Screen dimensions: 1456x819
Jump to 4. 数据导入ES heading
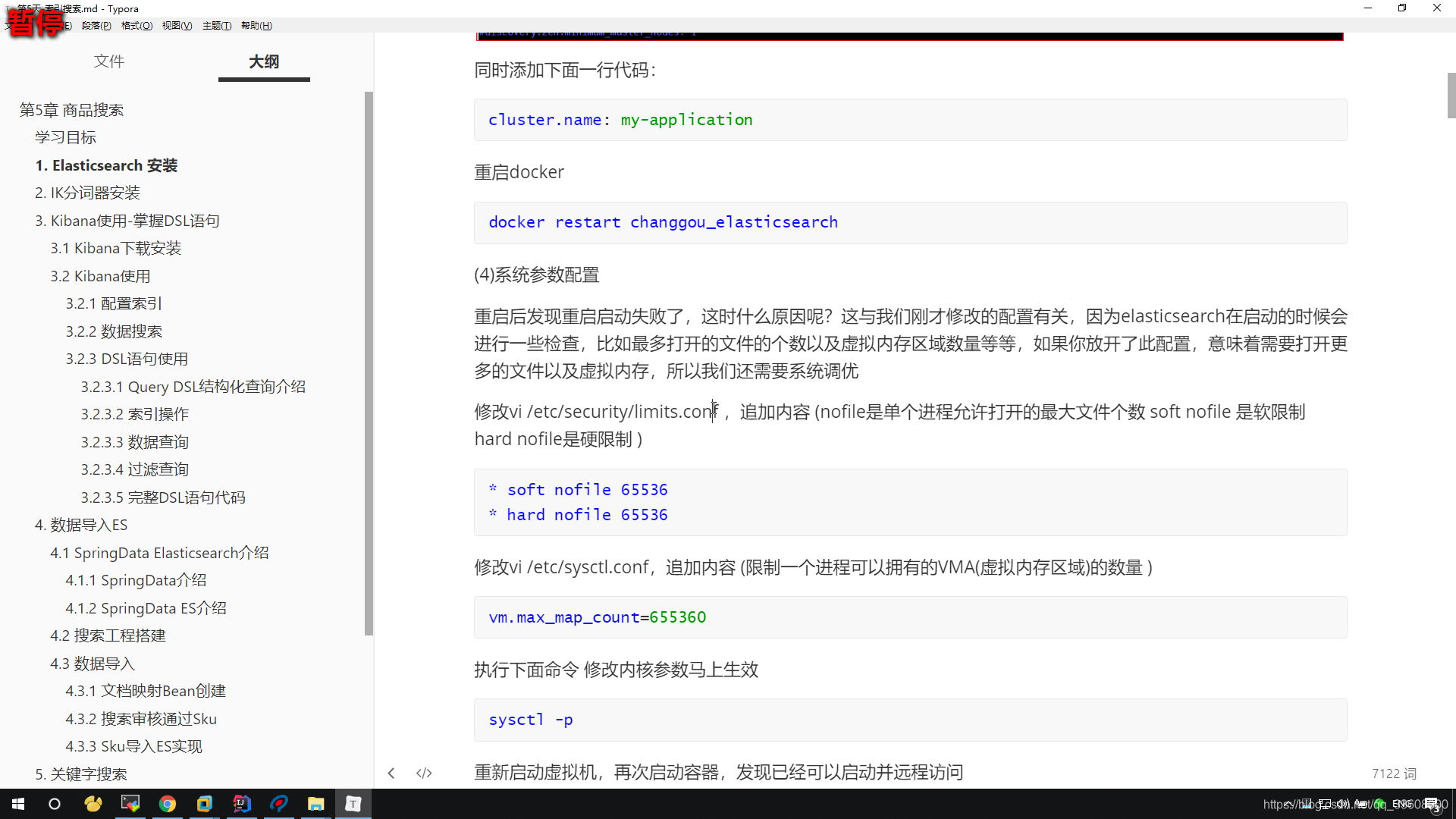pyautogui.click(x=81, y=525)
